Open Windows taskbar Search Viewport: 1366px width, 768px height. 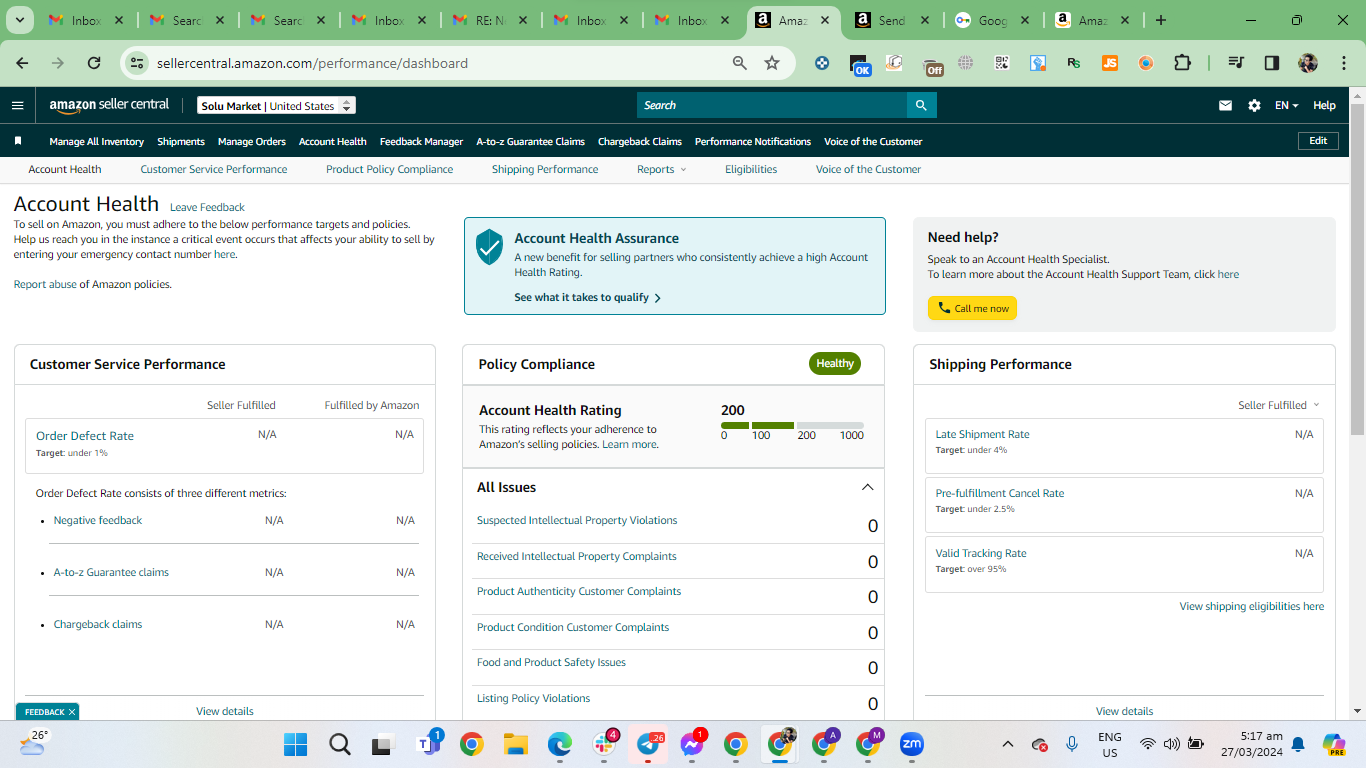340,744
